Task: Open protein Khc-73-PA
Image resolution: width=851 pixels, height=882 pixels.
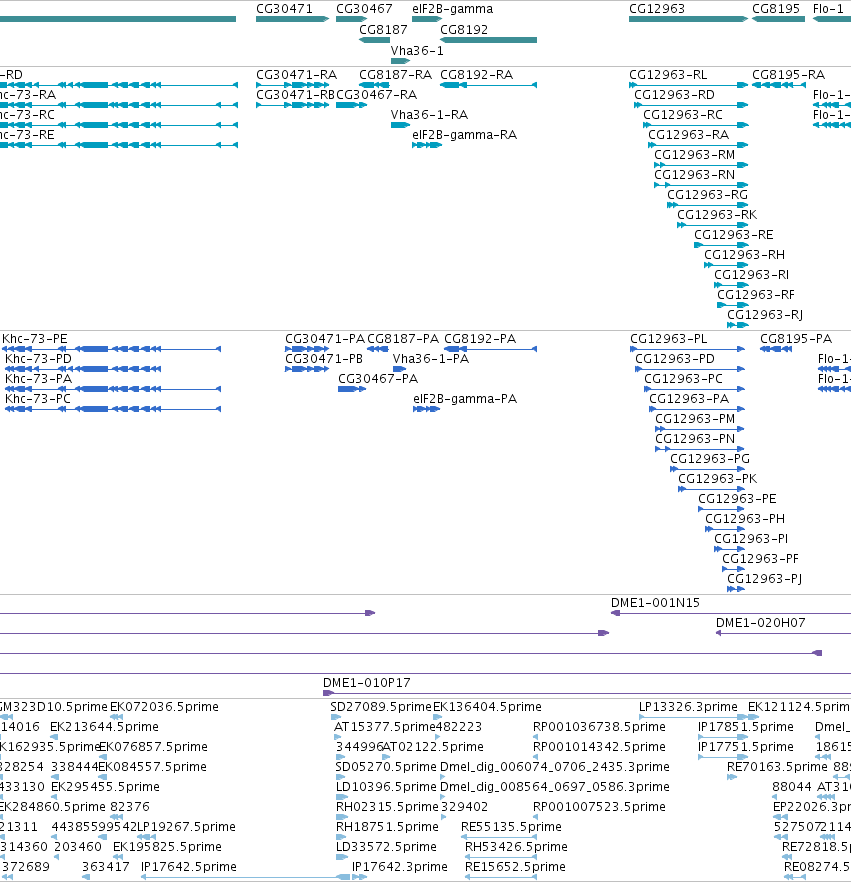Action: tap(38, 379)
